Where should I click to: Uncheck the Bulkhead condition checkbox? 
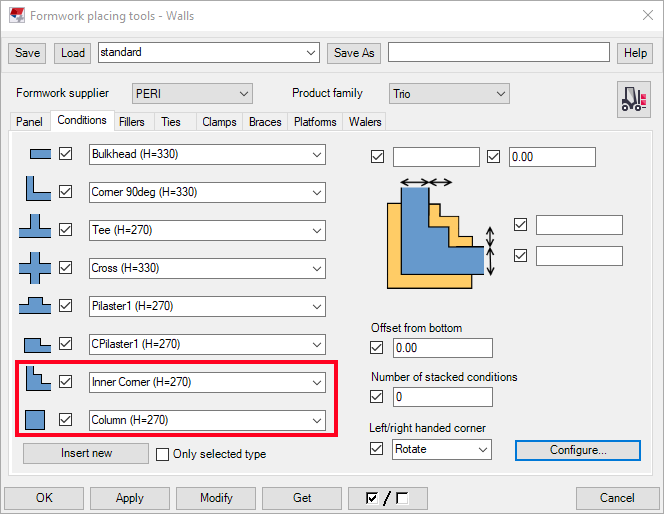coord(67,154)
